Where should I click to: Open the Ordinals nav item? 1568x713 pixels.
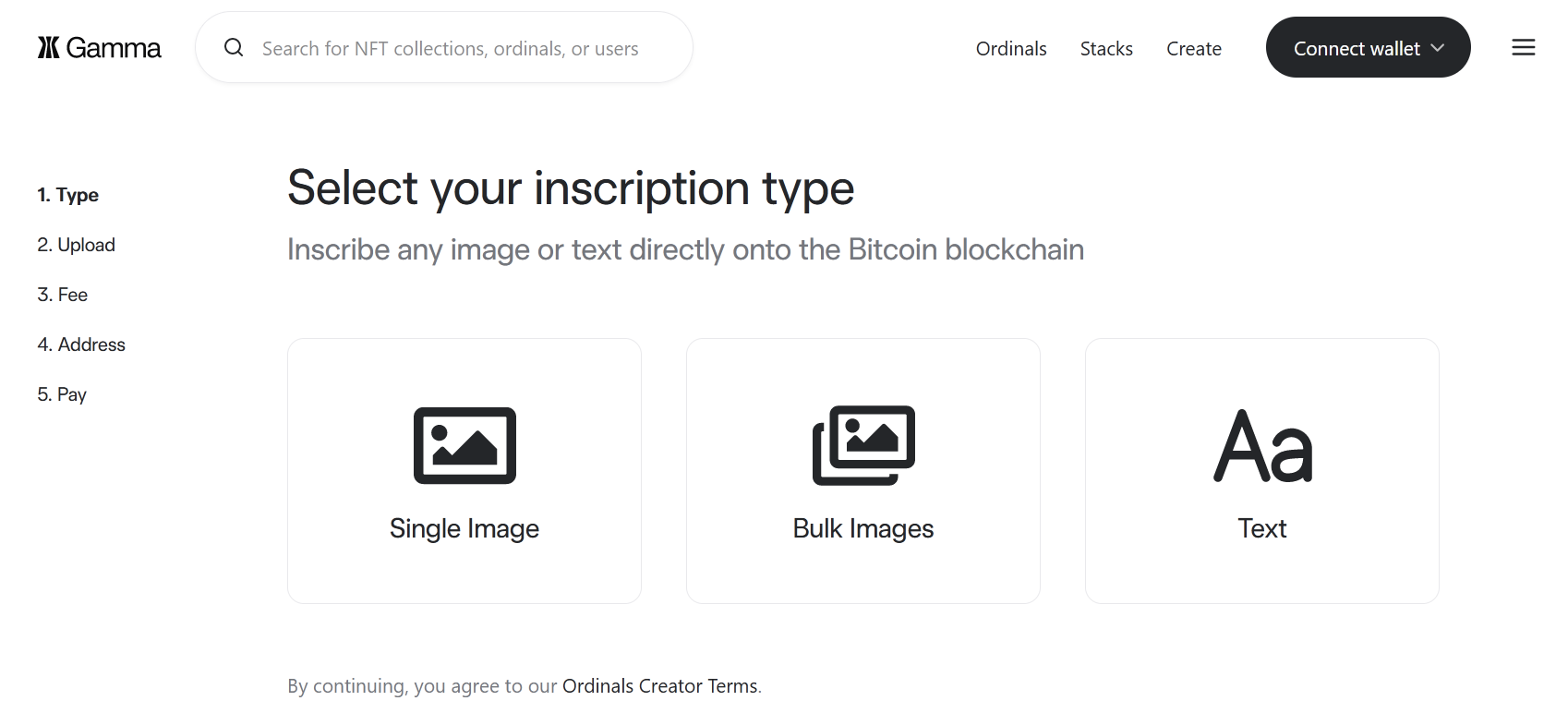1011,49
